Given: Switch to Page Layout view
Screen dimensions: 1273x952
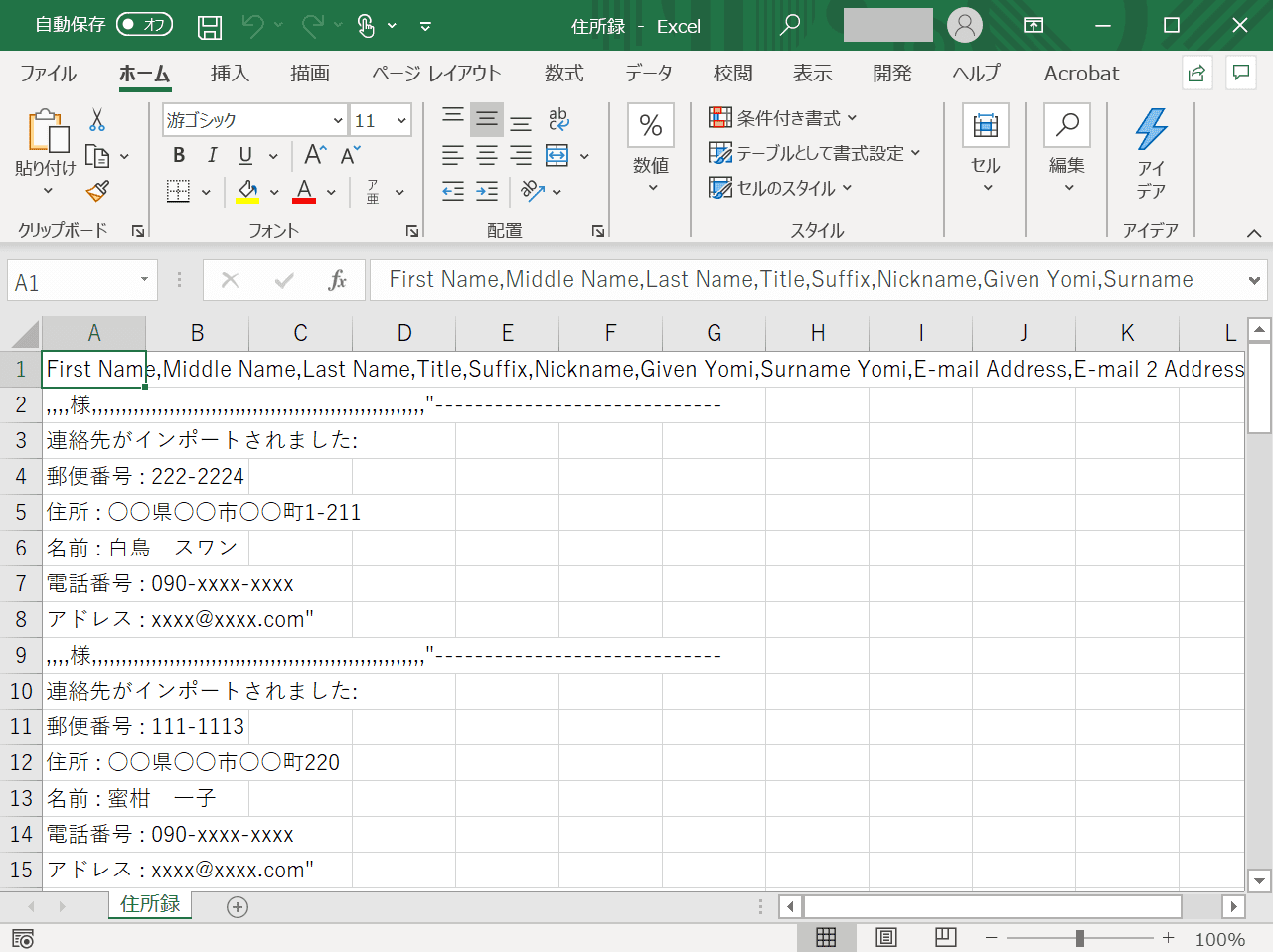Looking at the screenshot, I should (886, 937).
